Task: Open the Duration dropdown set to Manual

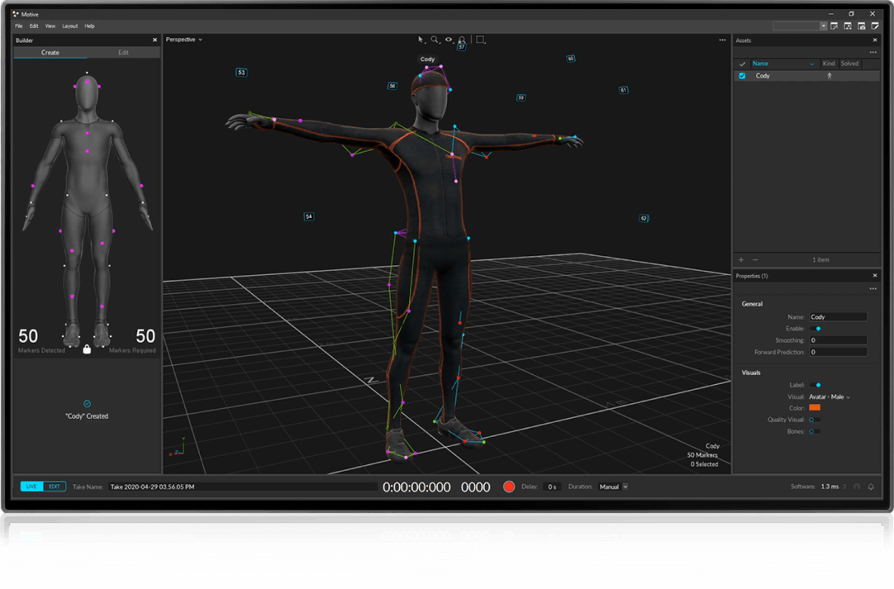Action: (x=612, y=487)
